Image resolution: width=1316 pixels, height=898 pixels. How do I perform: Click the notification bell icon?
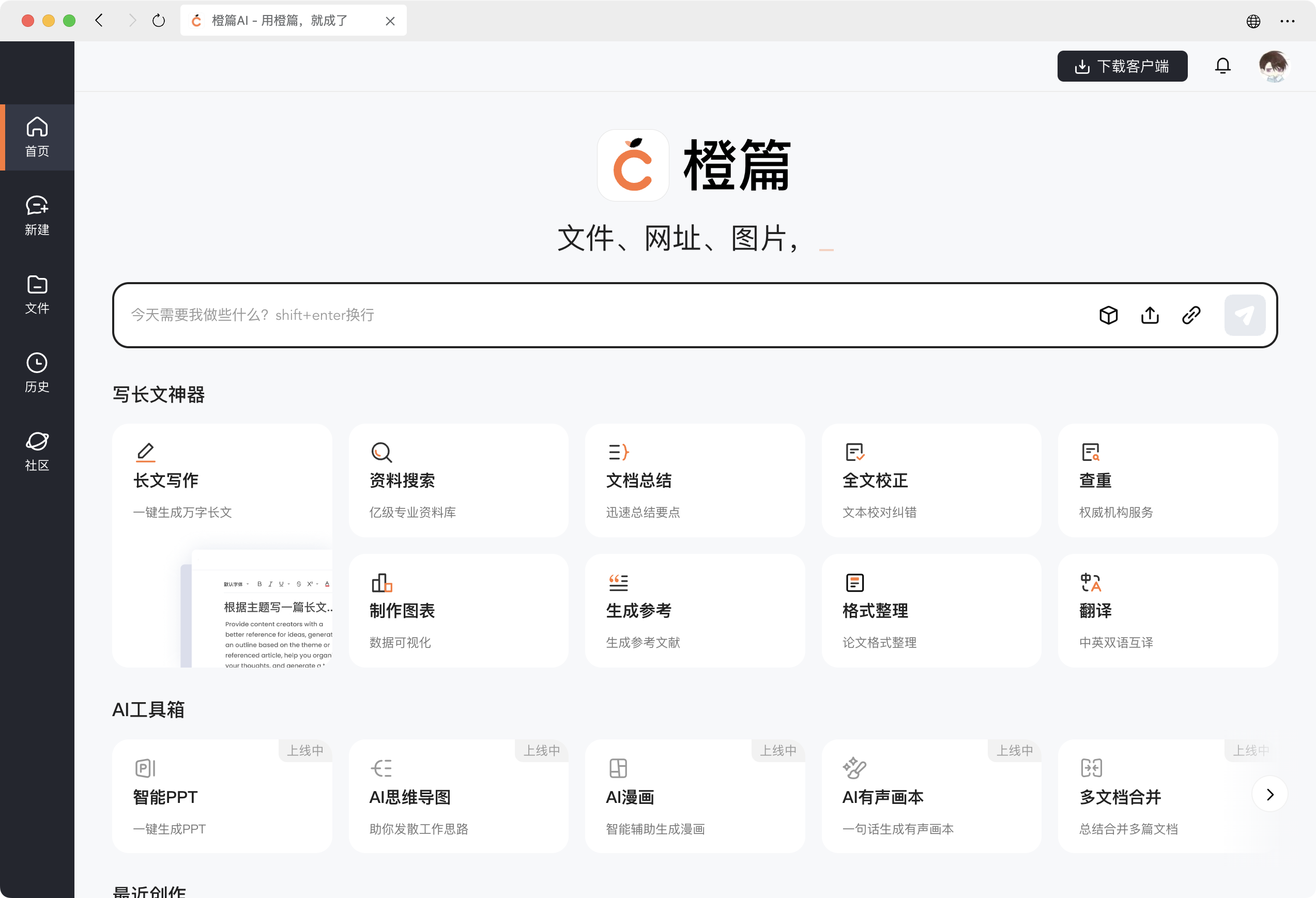point(1222,66)
